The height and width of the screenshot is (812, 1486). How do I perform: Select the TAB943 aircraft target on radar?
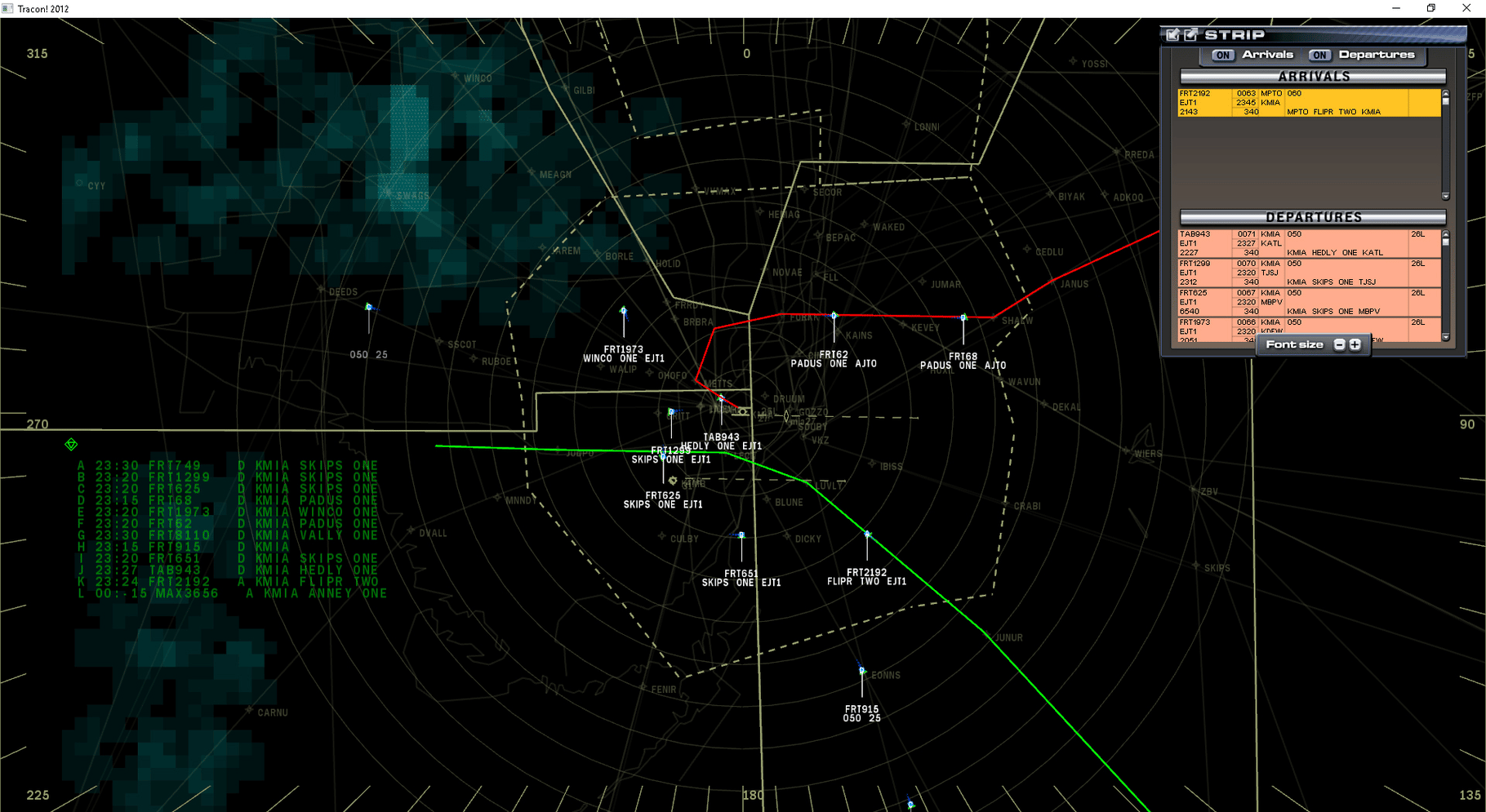(x=721, y=399)
